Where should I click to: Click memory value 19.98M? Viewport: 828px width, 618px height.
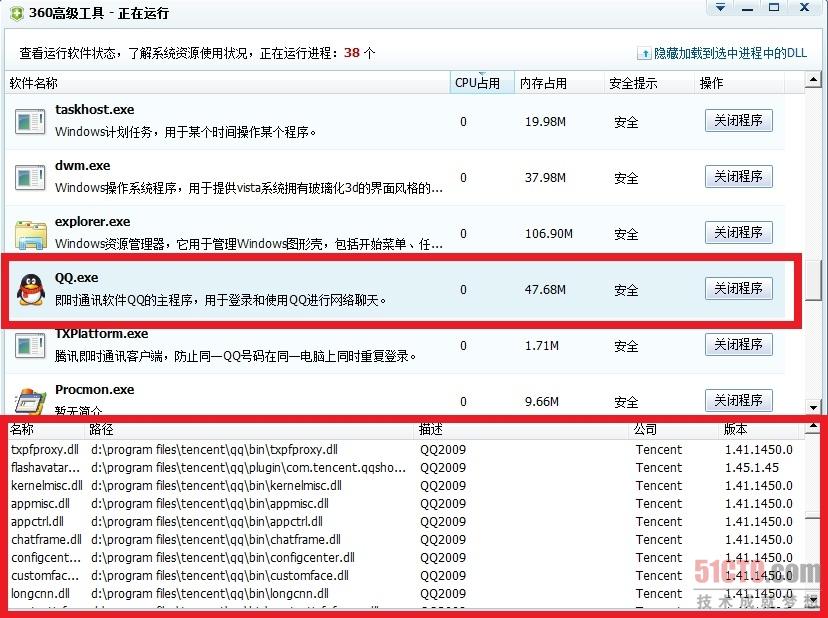[x=545, y=122]
